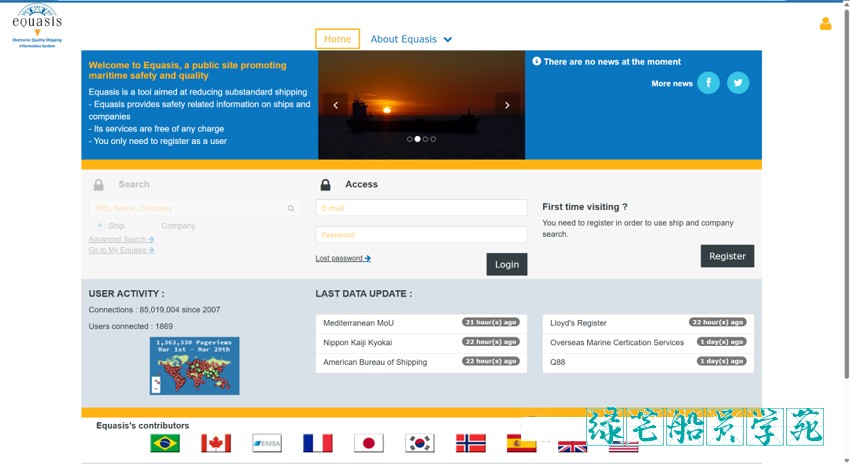Click the Login button

point(507,265)
